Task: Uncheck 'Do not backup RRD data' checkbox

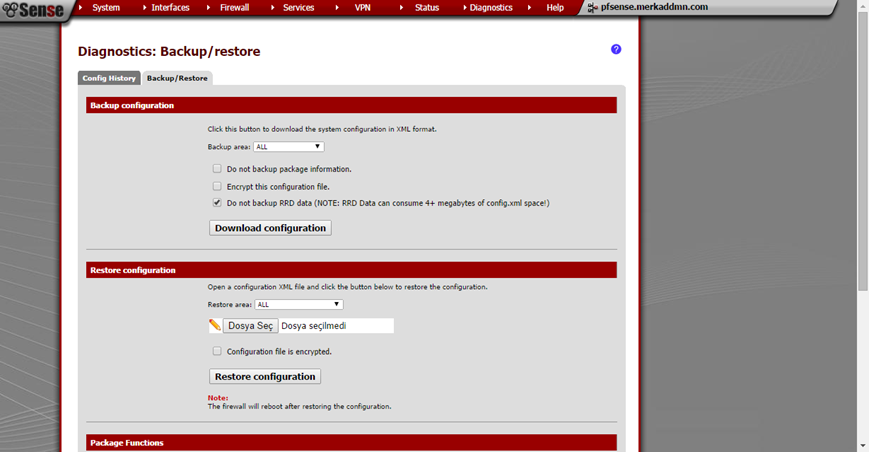Action: tap(217, 203)
